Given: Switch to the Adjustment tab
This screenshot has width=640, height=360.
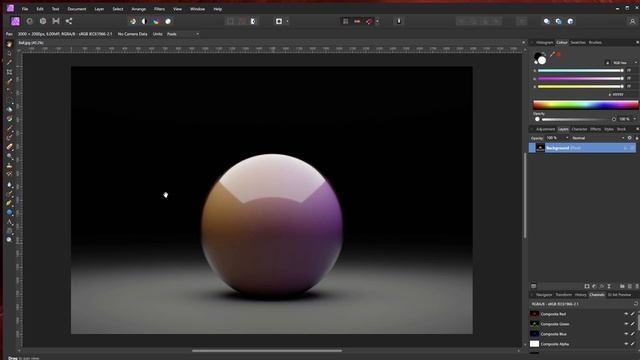Looking at the screenshot, I should point(545,129).
